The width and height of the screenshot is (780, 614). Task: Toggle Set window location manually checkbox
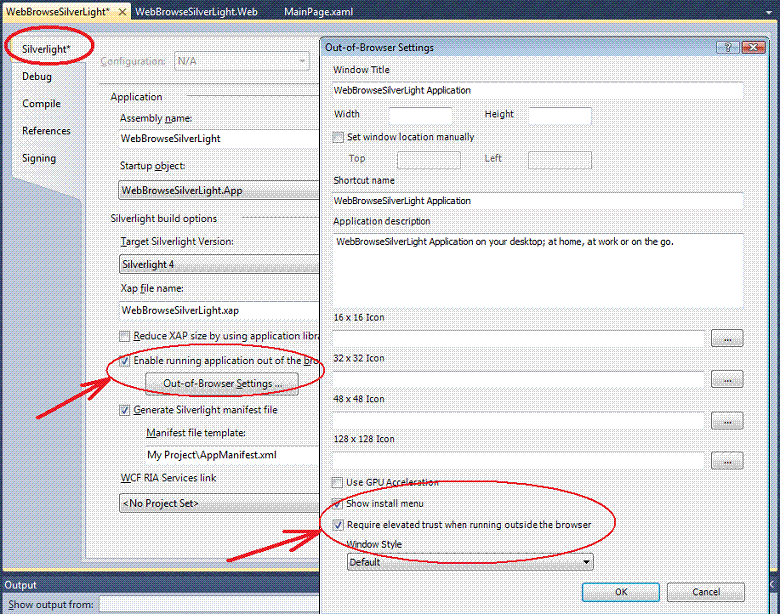338,137
